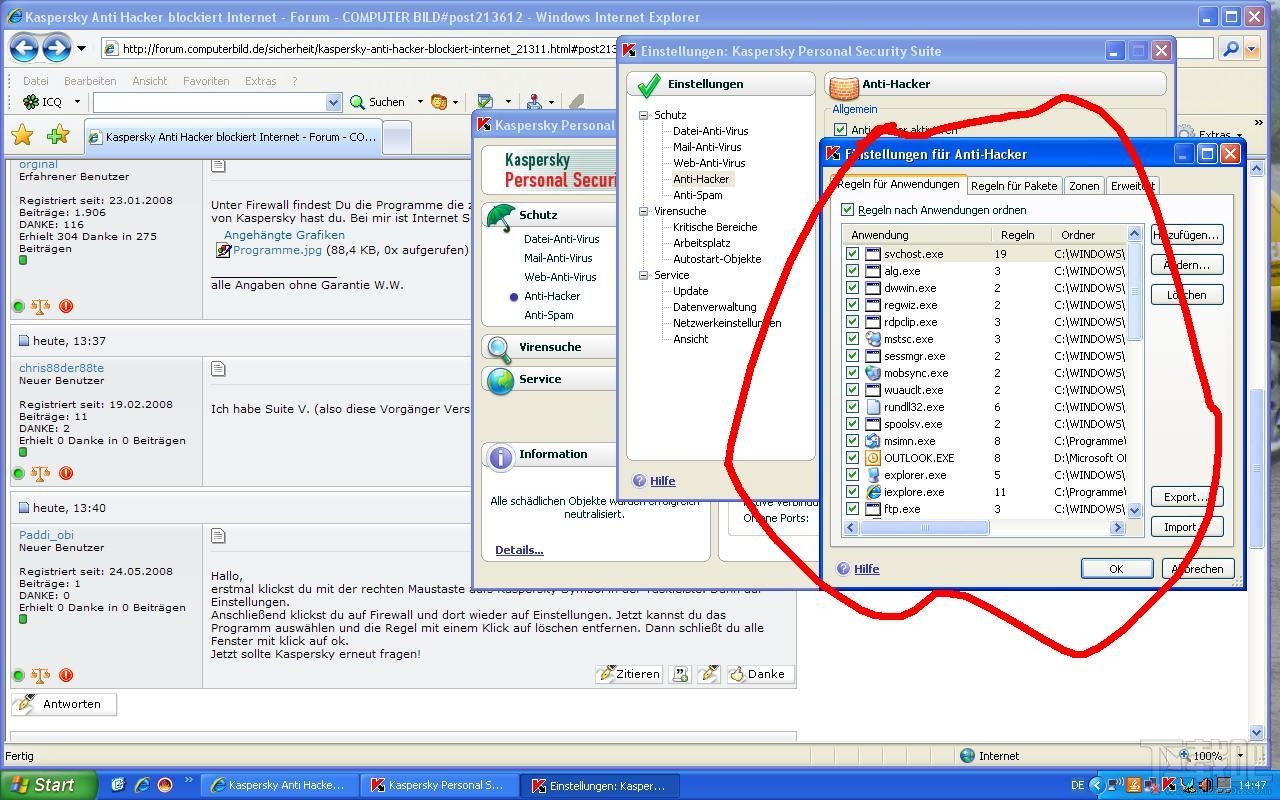Click the reputation scales icon under chris88der88te
The height and width of the screenshot is (800, 1280).
click(41, 473)
